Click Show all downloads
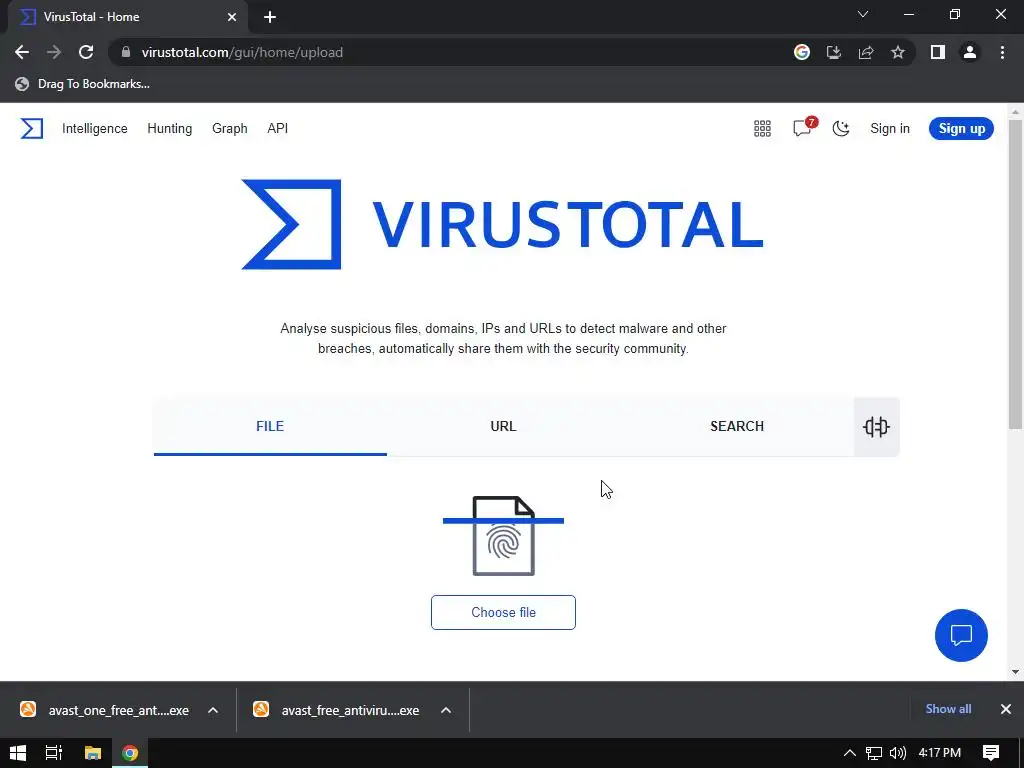This screenshot has width=1024, height=768. pos(948,709)
